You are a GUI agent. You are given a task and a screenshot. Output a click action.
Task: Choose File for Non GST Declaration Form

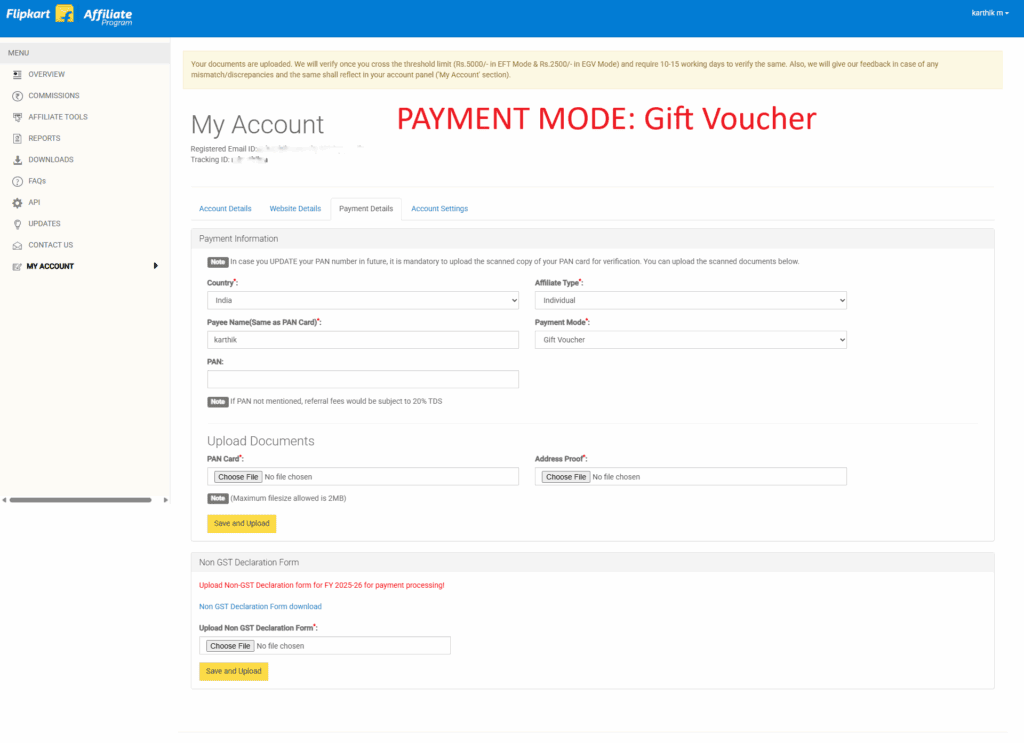pos(230,646)
